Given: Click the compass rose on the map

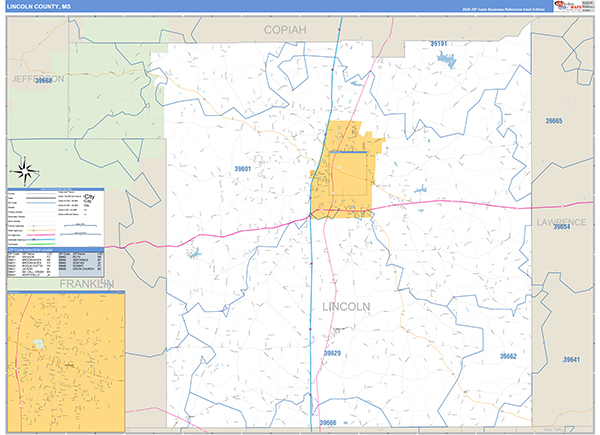Looking at the screenshot, I should point(25,171).
